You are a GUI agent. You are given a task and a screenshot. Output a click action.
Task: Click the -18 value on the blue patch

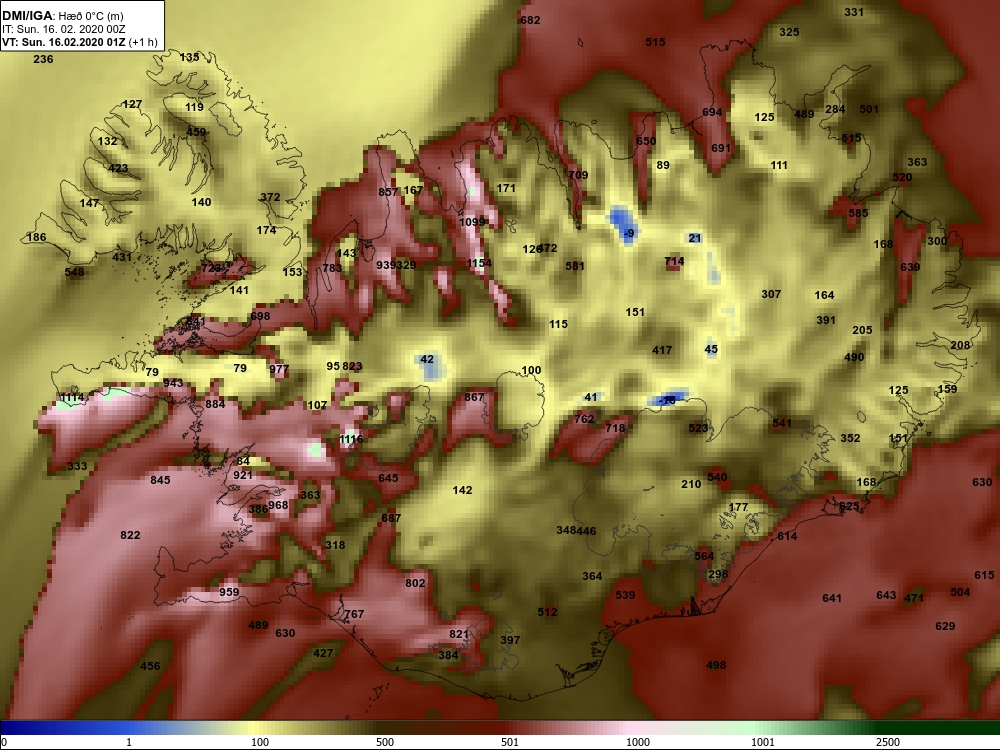pyautogui.click(x=666, y=401)
